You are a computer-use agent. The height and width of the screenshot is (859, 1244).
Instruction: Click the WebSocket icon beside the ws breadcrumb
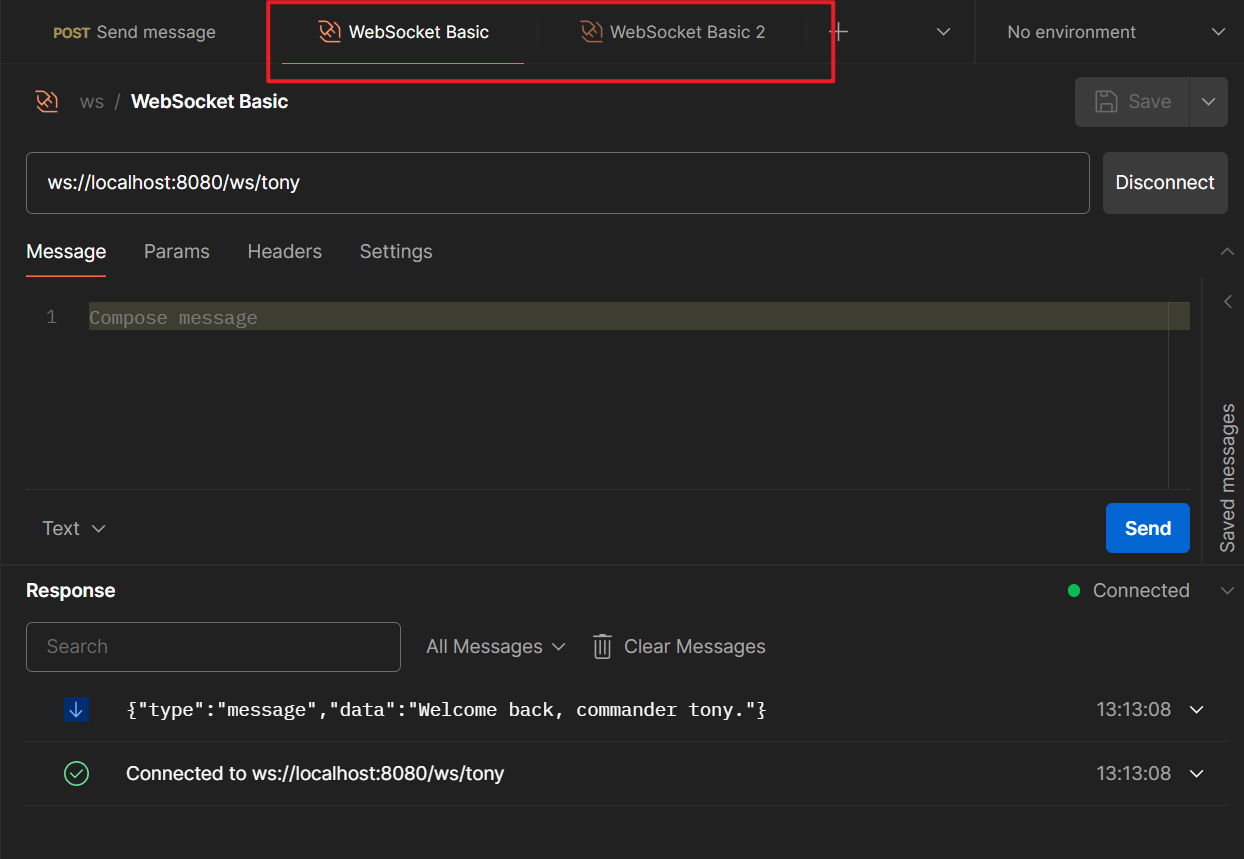(47, 101)
